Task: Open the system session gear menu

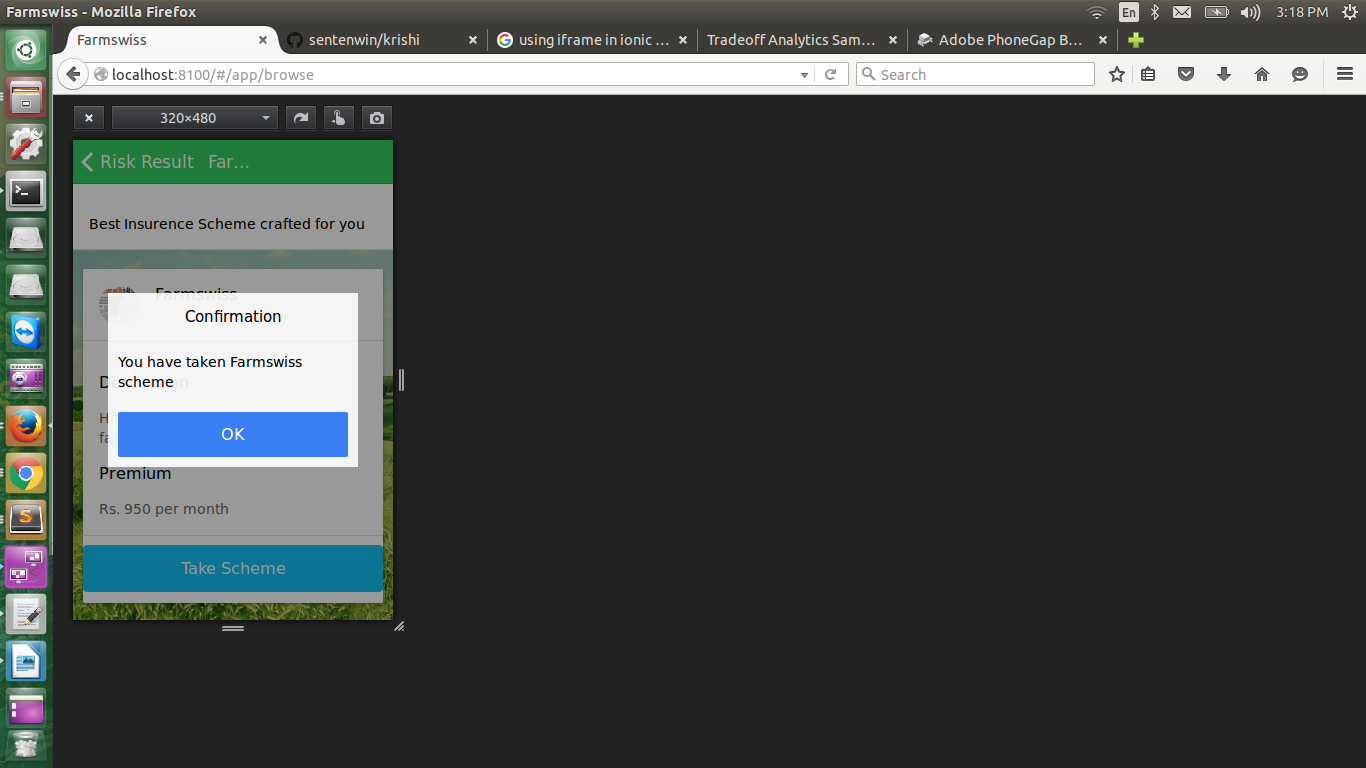Action: point(1349,12)
